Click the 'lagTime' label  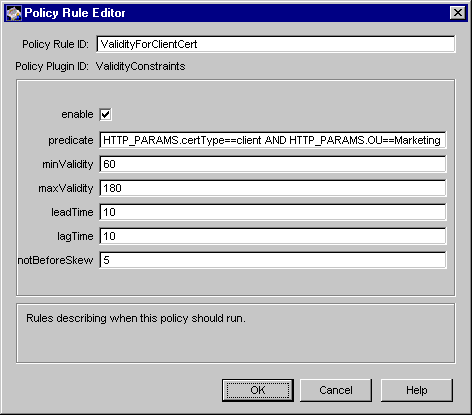[x=75, y=236]
